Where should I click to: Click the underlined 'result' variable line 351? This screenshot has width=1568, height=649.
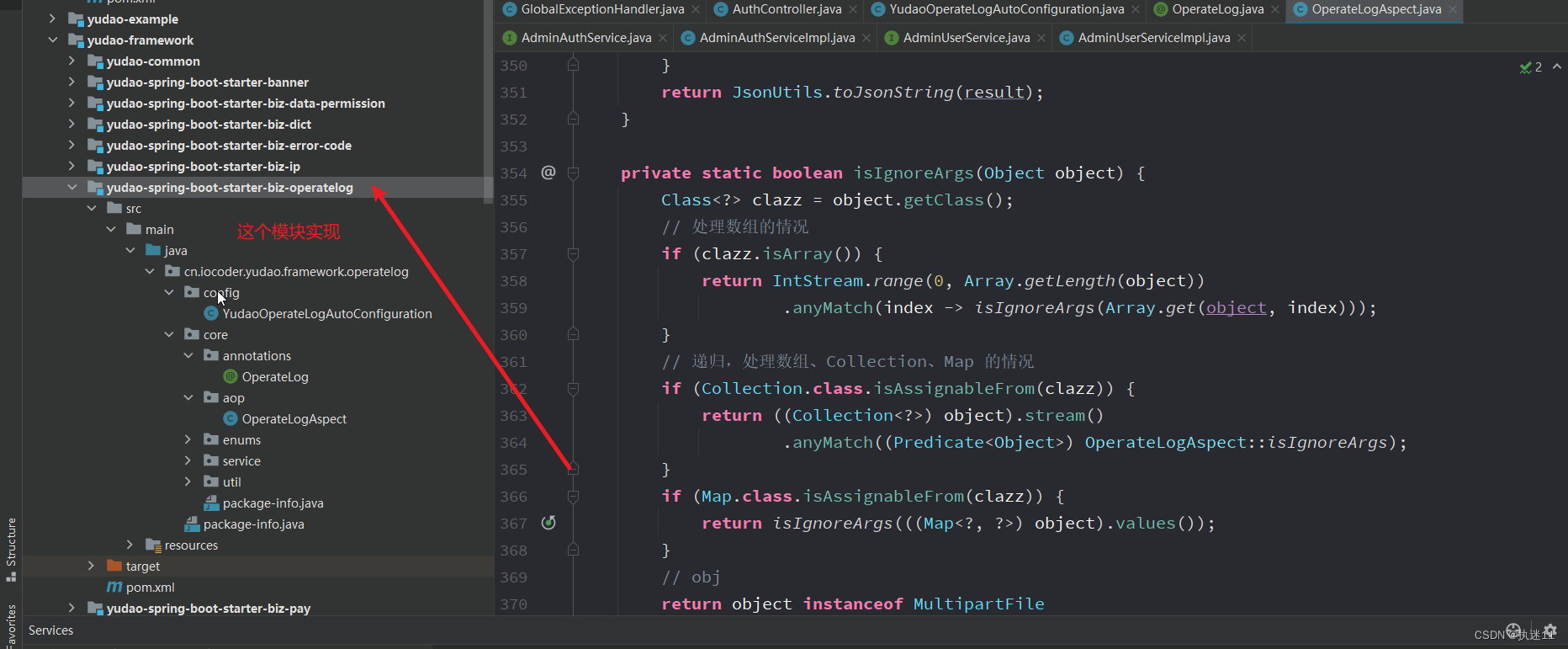pyautogui.click(x=993, y=93)
